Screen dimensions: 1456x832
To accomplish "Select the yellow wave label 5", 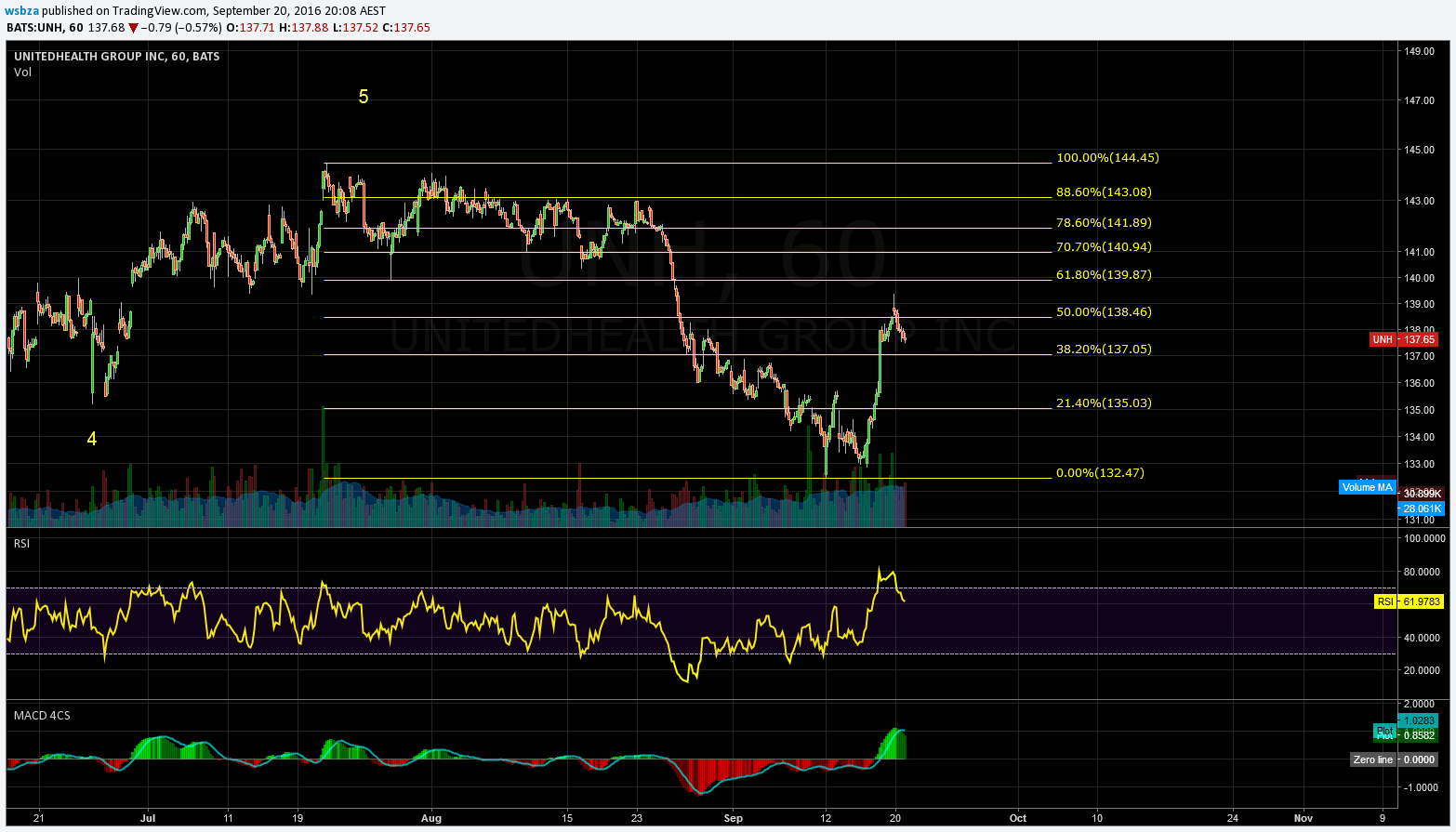I will 364,97.
